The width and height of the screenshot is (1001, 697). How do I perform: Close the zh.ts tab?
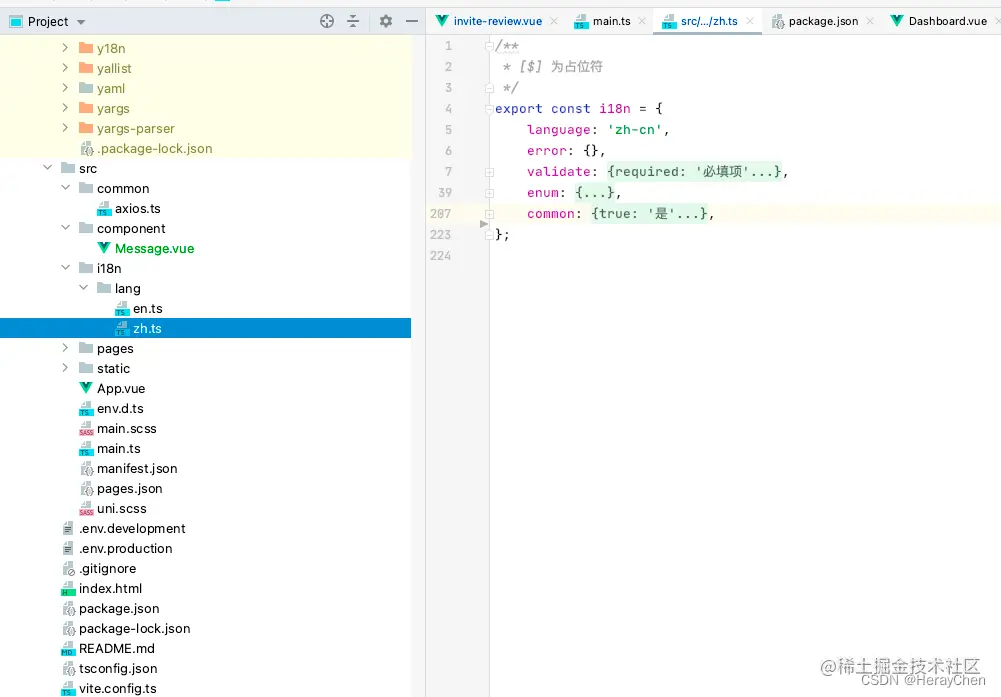(749, 21)
